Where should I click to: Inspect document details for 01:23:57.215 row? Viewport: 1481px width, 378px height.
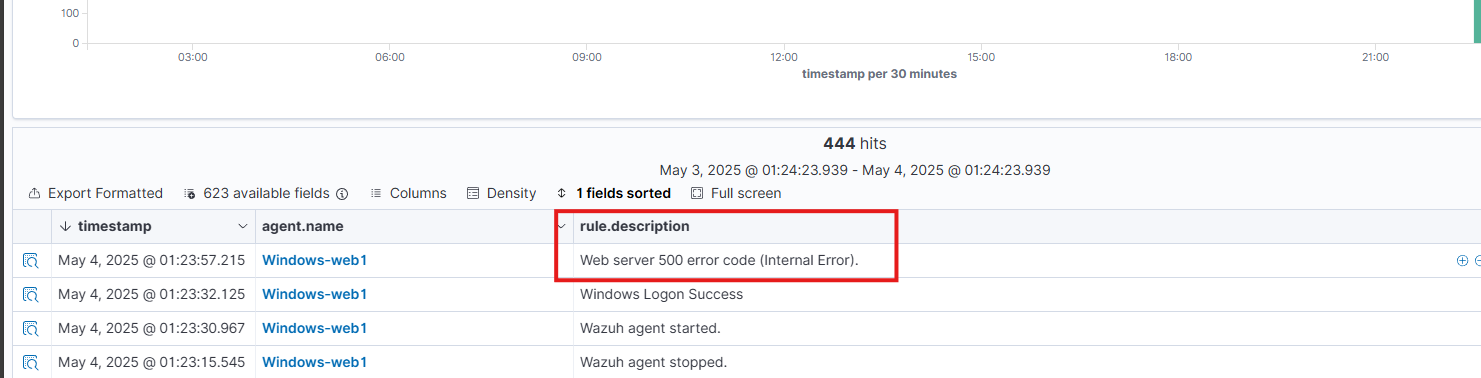click(x=31, y=261)
